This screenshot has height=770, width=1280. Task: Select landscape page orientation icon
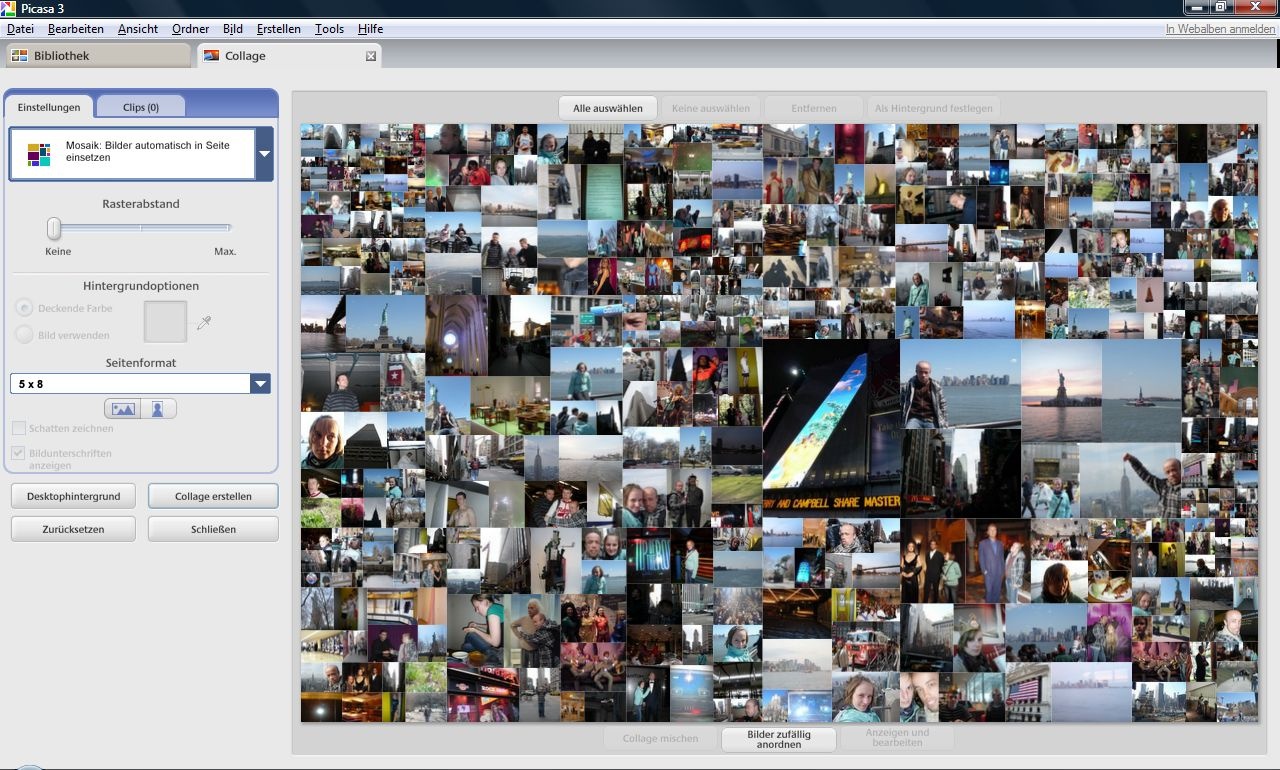(123, 409)
